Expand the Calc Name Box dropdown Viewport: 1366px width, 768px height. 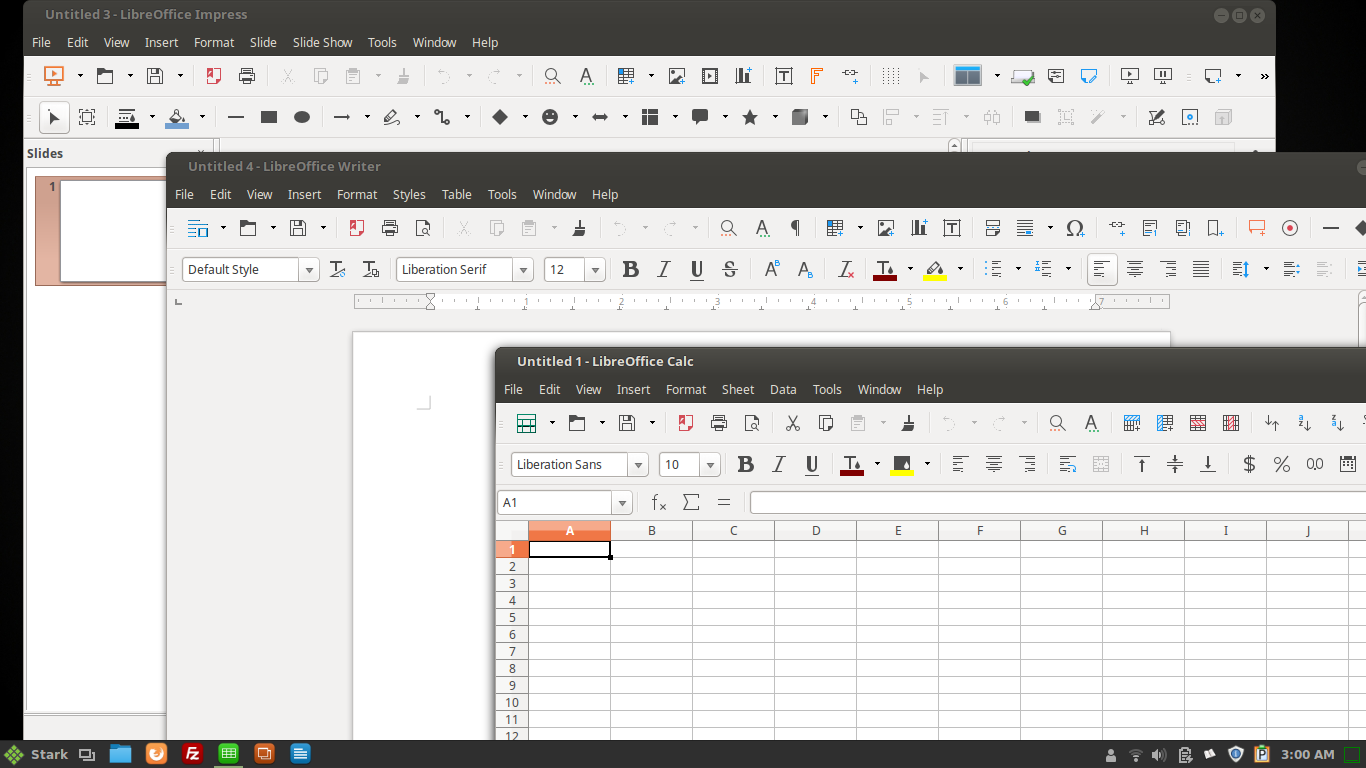622,503
